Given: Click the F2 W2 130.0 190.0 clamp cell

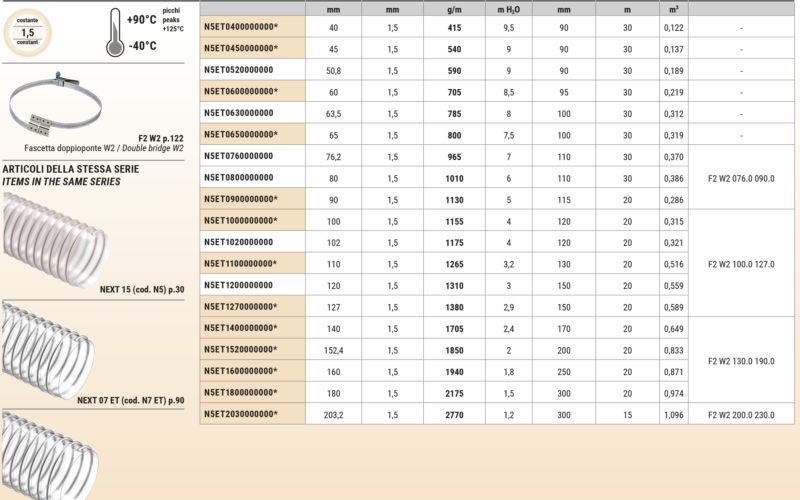Looking at the screenshot, I should tap(741, 361).
